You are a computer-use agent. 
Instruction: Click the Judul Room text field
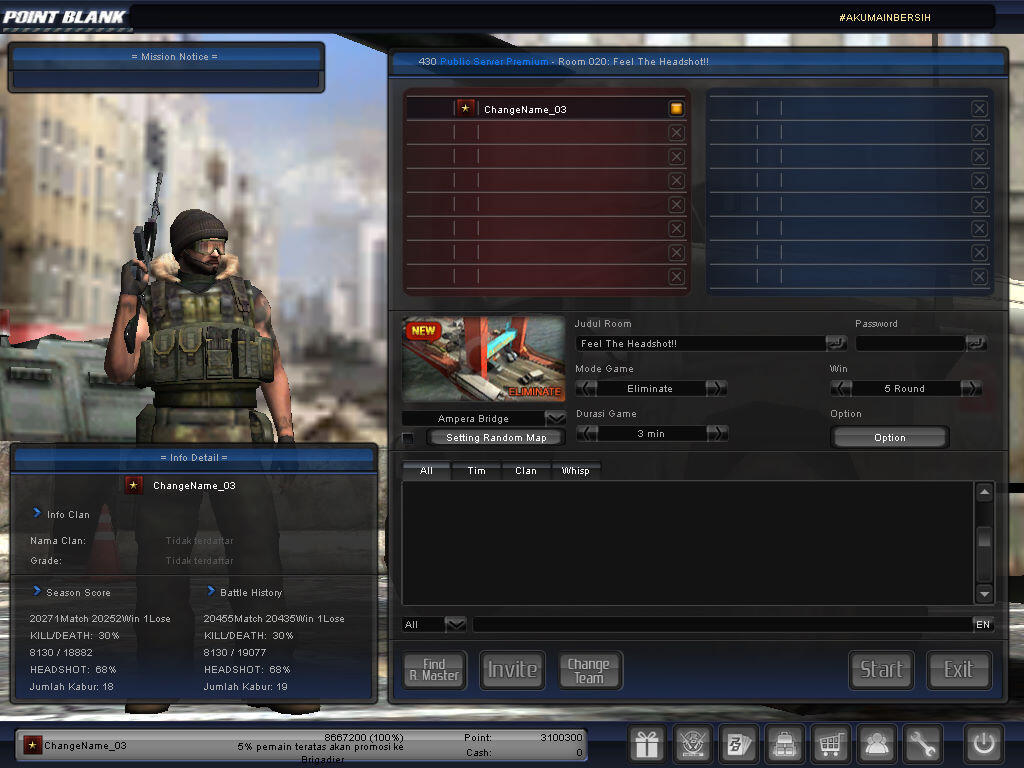click(x=700, y=344)
